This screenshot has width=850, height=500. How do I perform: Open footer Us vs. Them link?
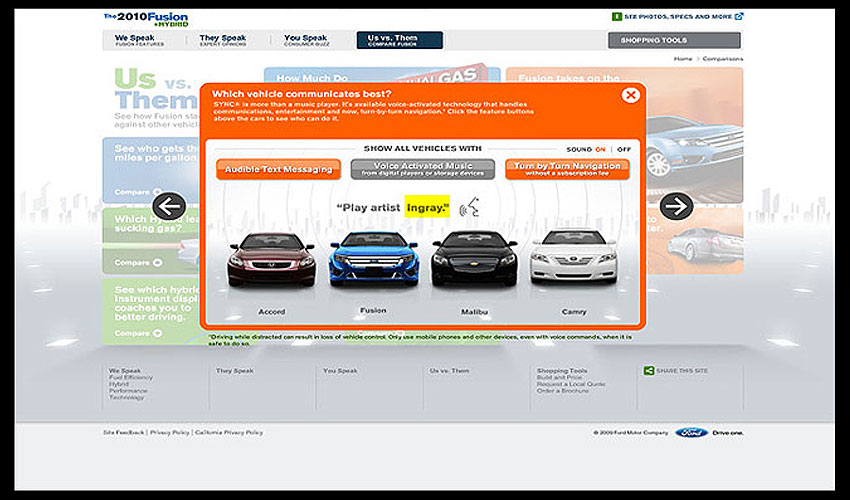pos(449,371)
